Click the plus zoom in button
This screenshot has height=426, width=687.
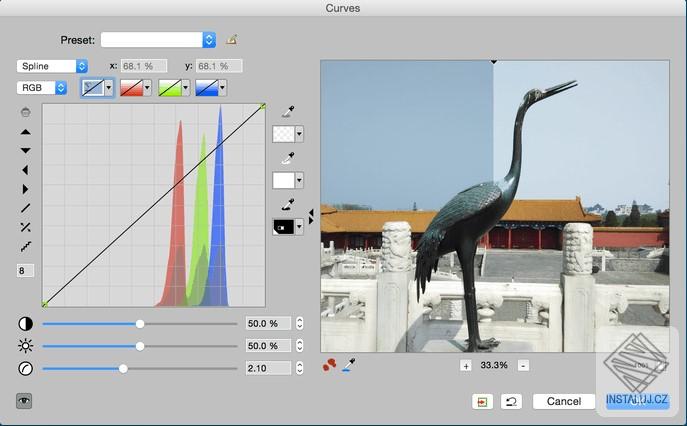pyautogui.click(x=466, y=365)
